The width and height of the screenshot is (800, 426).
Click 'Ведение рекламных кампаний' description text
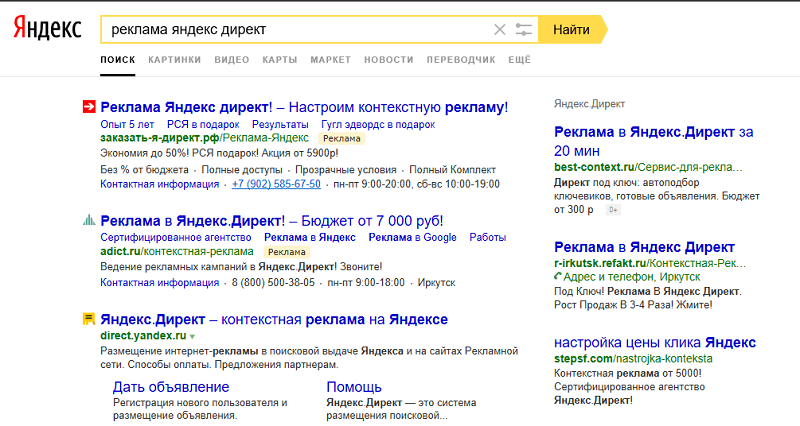241,267
